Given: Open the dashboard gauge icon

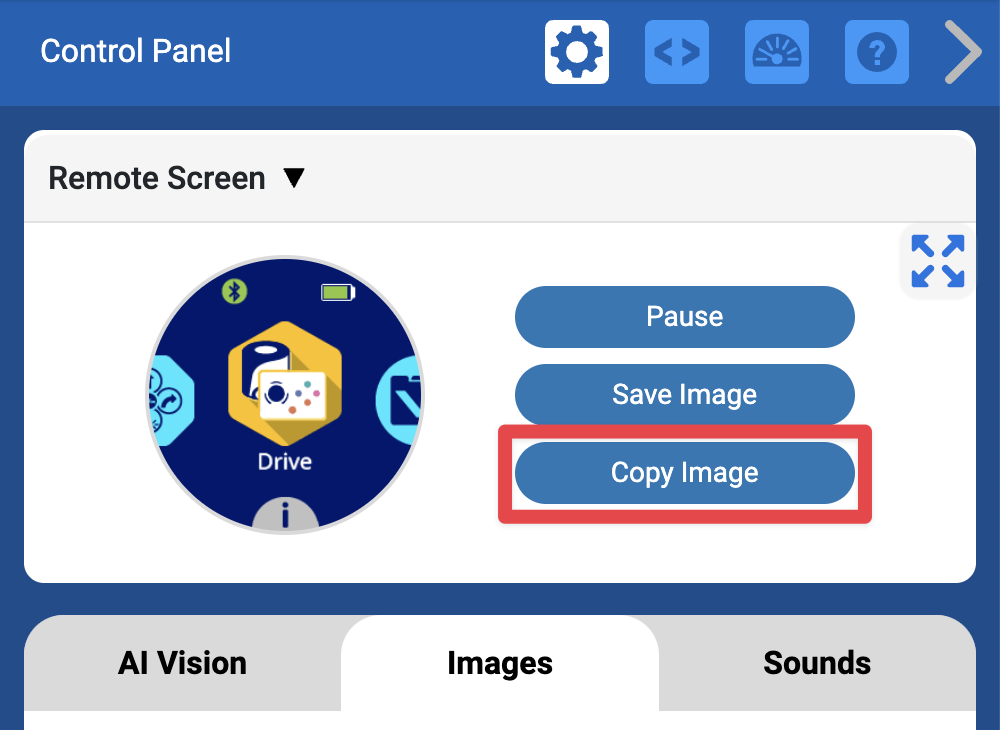Looking at the screenshot, I should coord(777,52).
